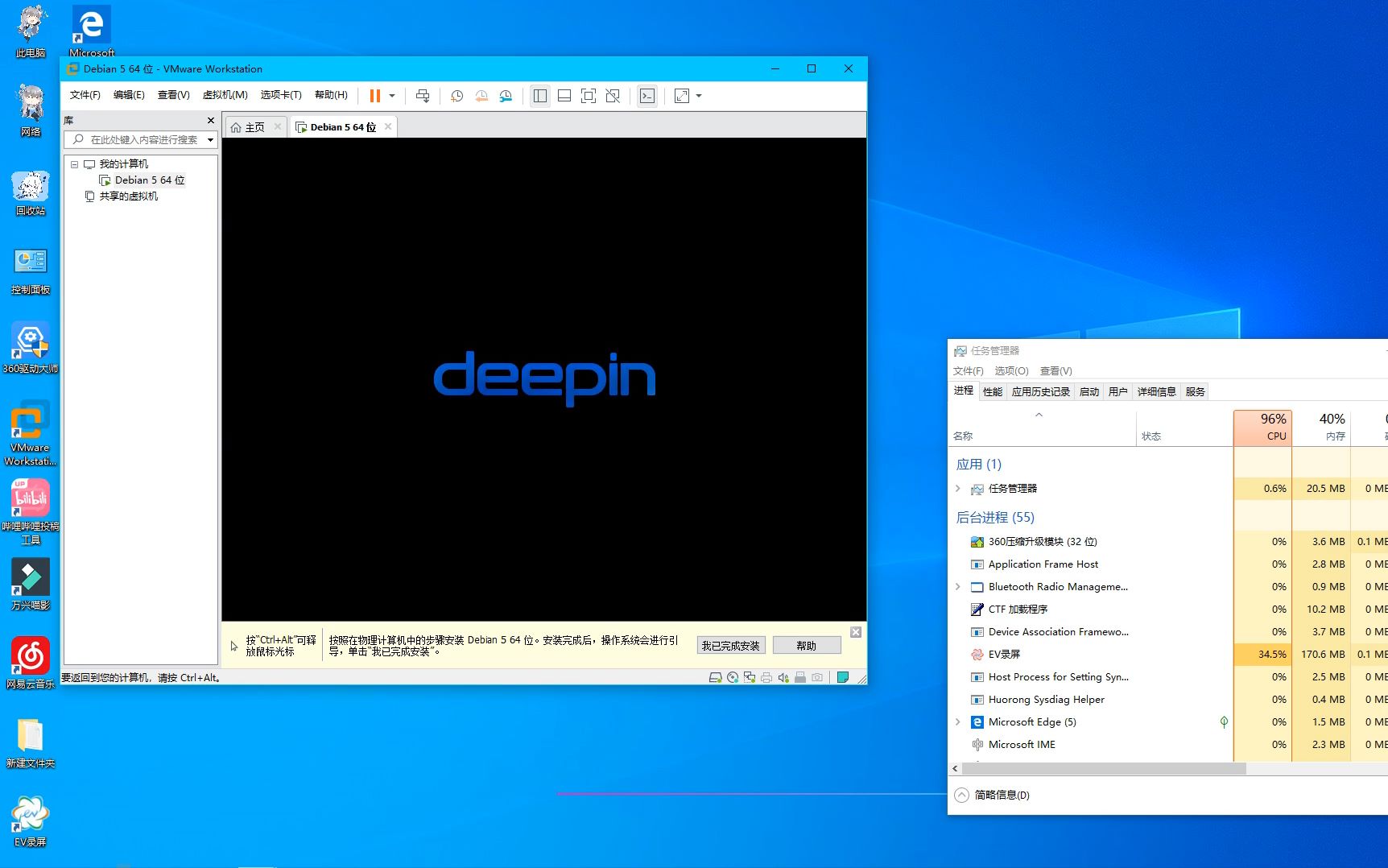Viewport: 1388px width, 868px height.
Task: Open the 文件(F) menu in VMware
Action: coord(85,95)
